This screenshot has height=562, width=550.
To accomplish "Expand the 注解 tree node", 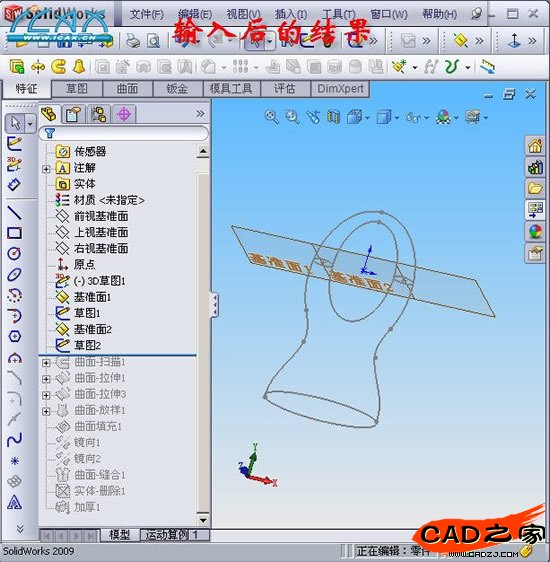I will tap(46, 168).
